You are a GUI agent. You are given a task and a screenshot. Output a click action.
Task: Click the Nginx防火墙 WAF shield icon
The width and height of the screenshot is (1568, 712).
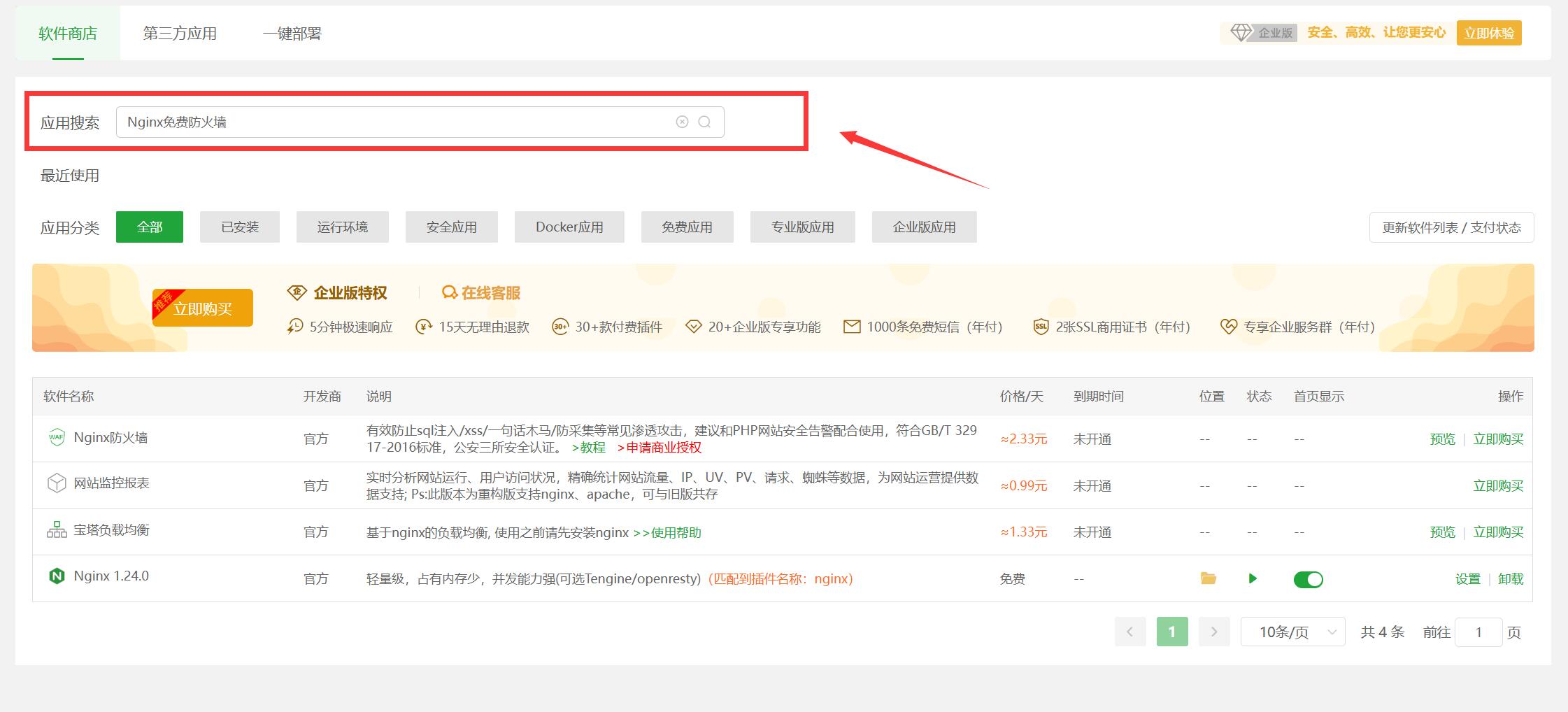click(57, 437)
